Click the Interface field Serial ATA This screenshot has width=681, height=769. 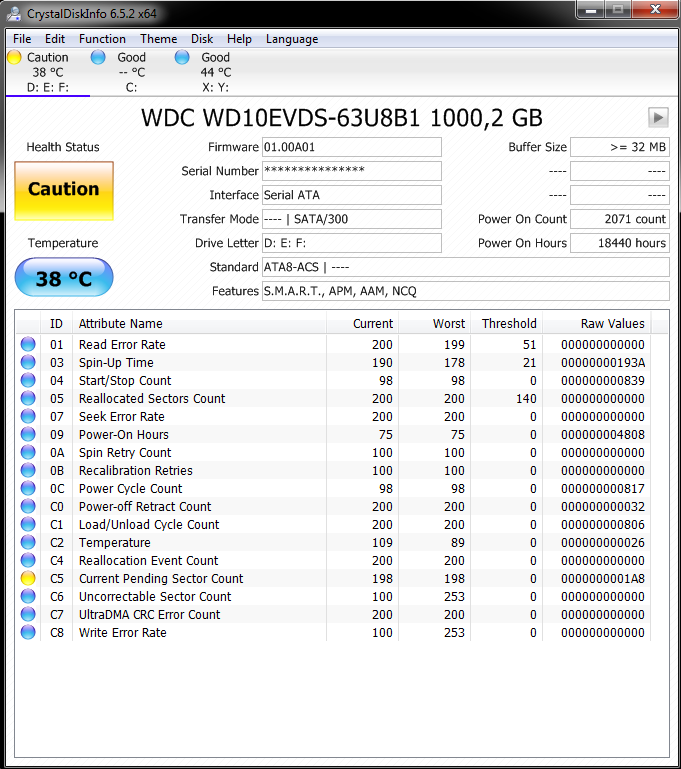click(352, 195)
